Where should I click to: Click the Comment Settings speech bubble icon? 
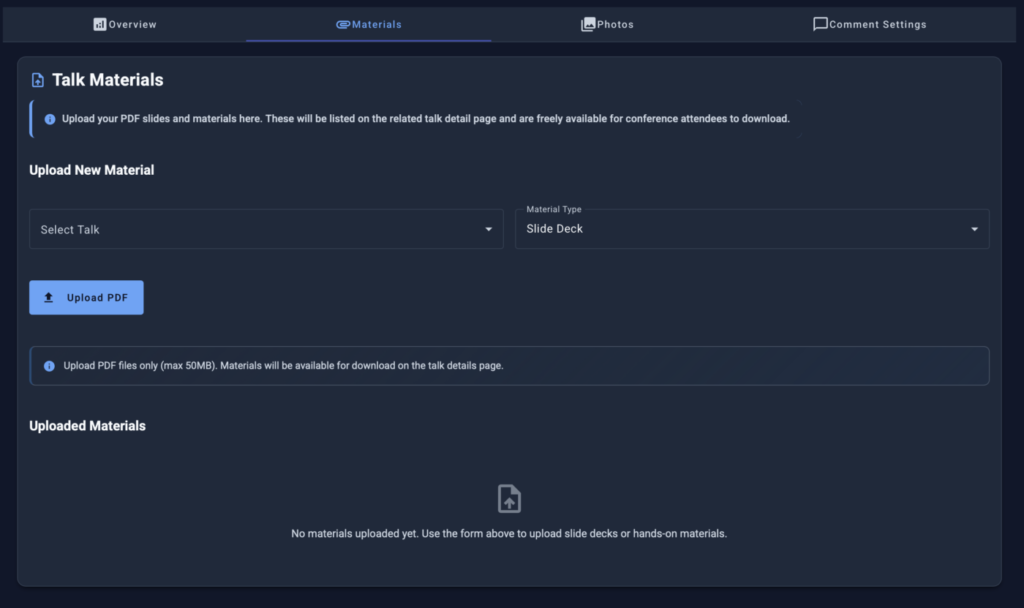coord(820,24)
